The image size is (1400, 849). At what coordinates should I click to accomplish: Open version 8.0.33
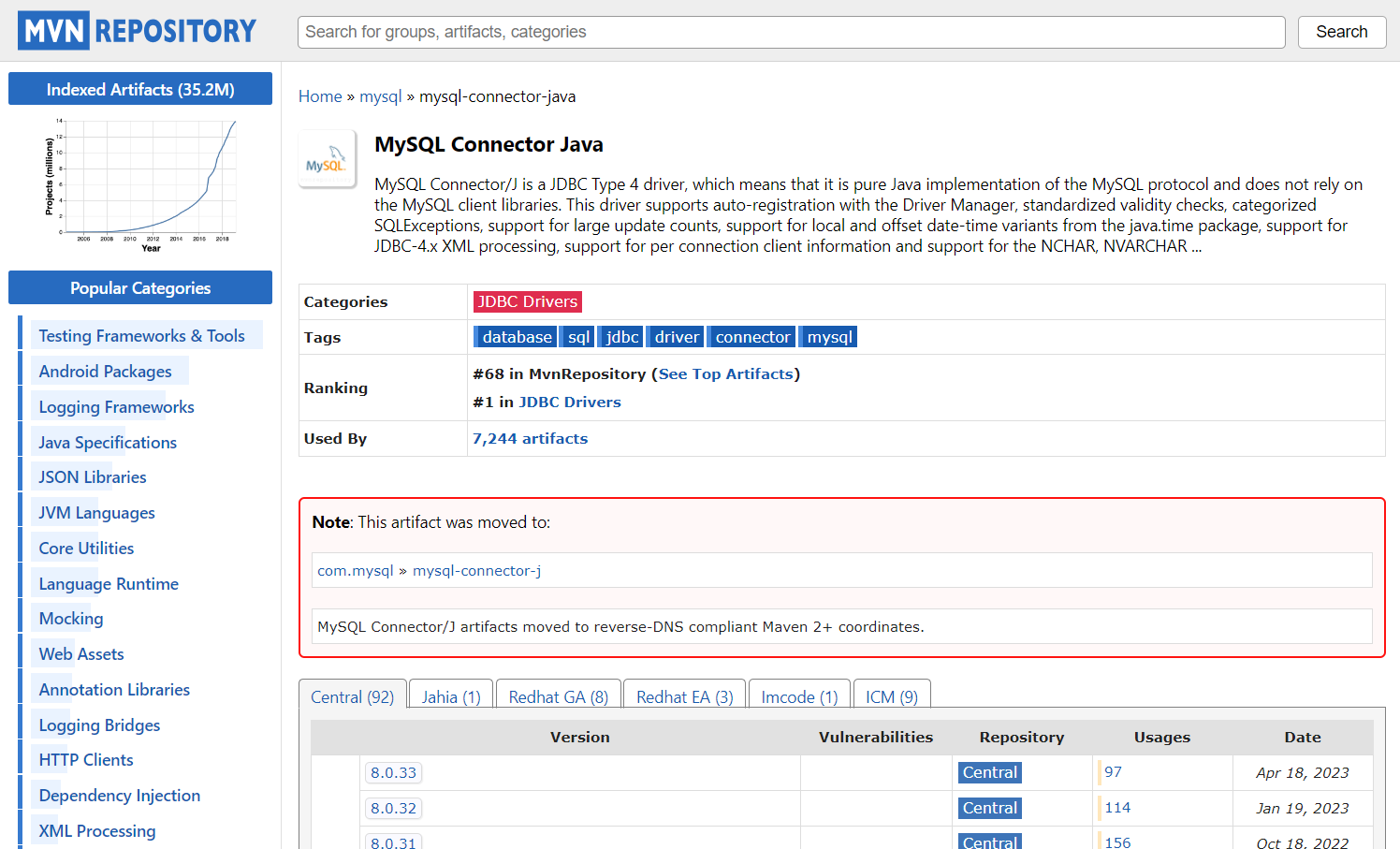(393, 773)
